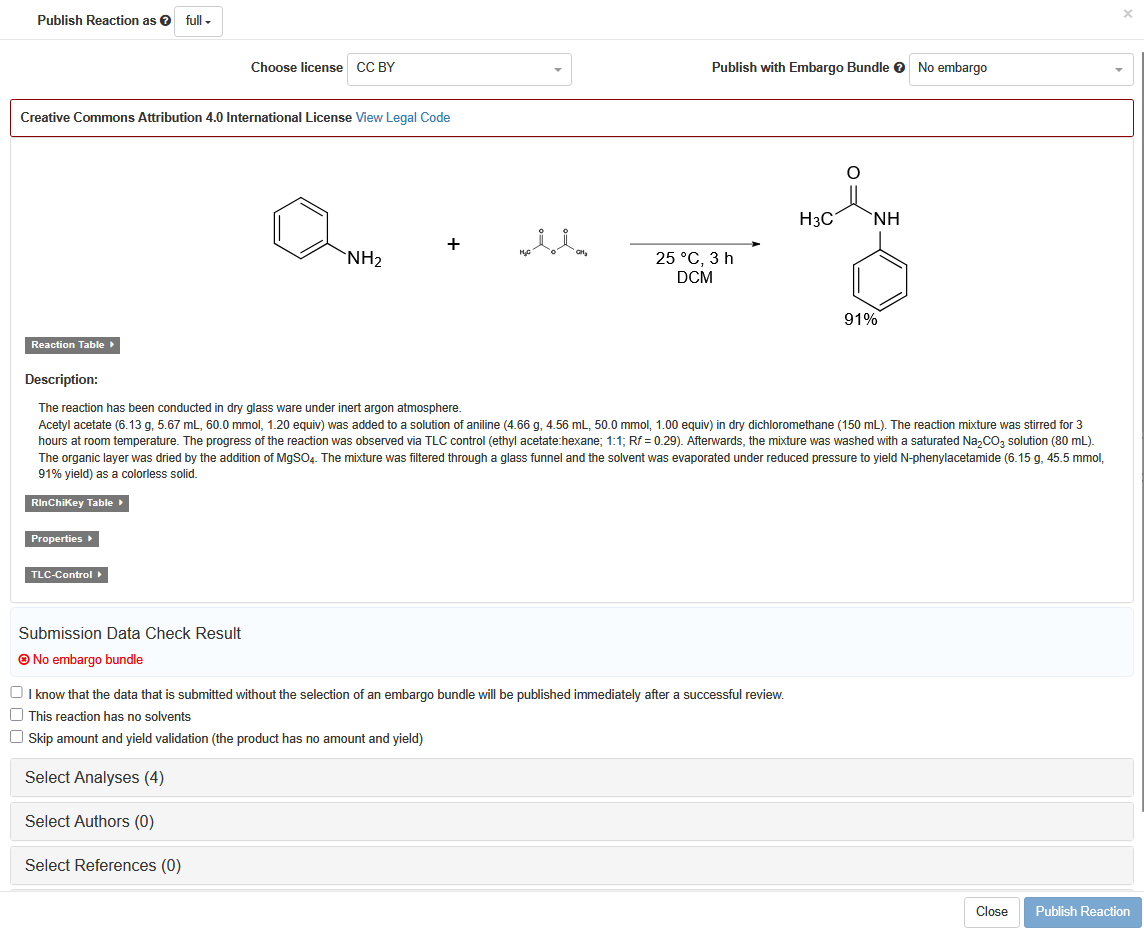Click the help icon next to Embargo Bundle
This screenshot has height=928, width=1144.
tap(899, 68)
